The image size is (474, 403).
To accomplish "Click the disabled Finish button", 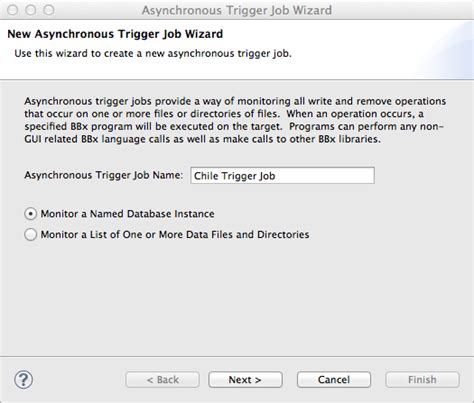I will (x=422, y=379).
